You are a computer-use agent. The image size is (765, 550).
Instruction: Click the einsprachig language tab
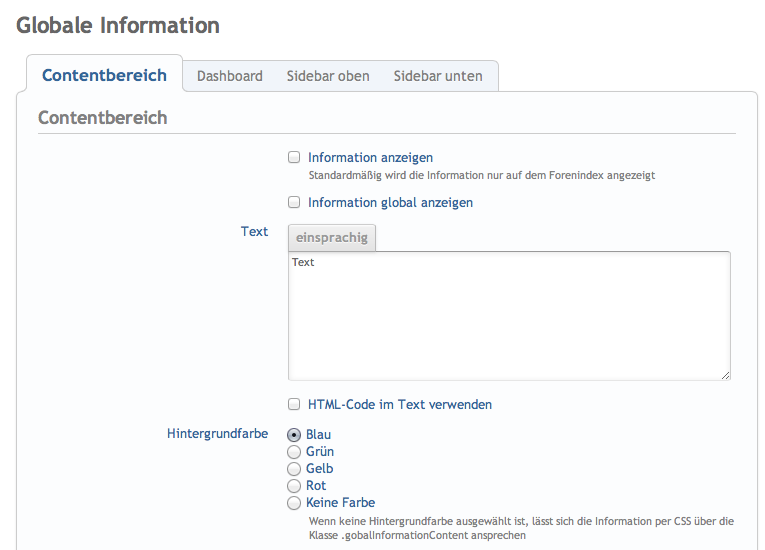pyautogui.click(x=332, y=238)
